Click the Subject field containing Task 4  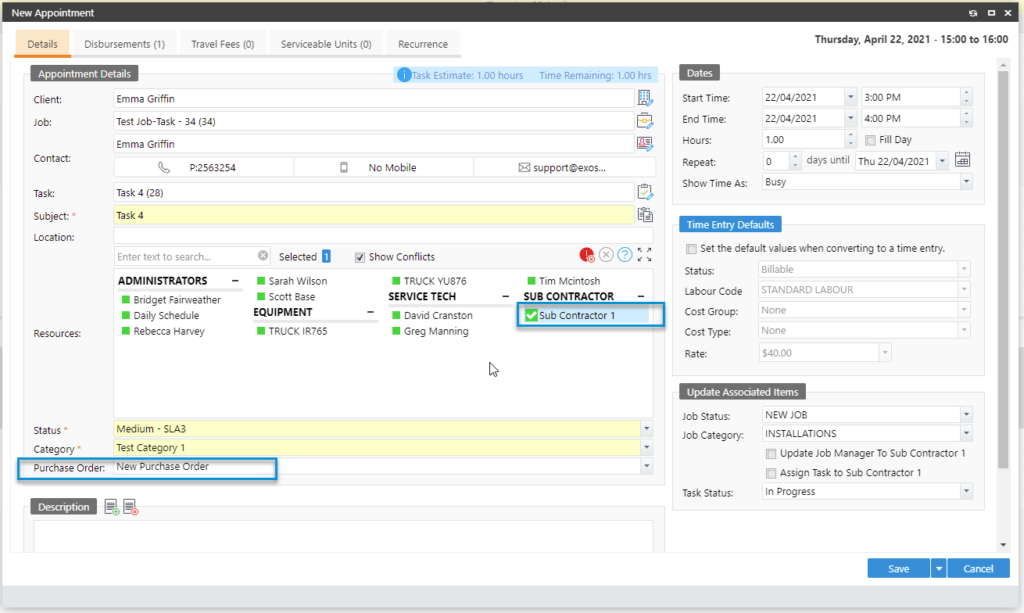[374, 215]
